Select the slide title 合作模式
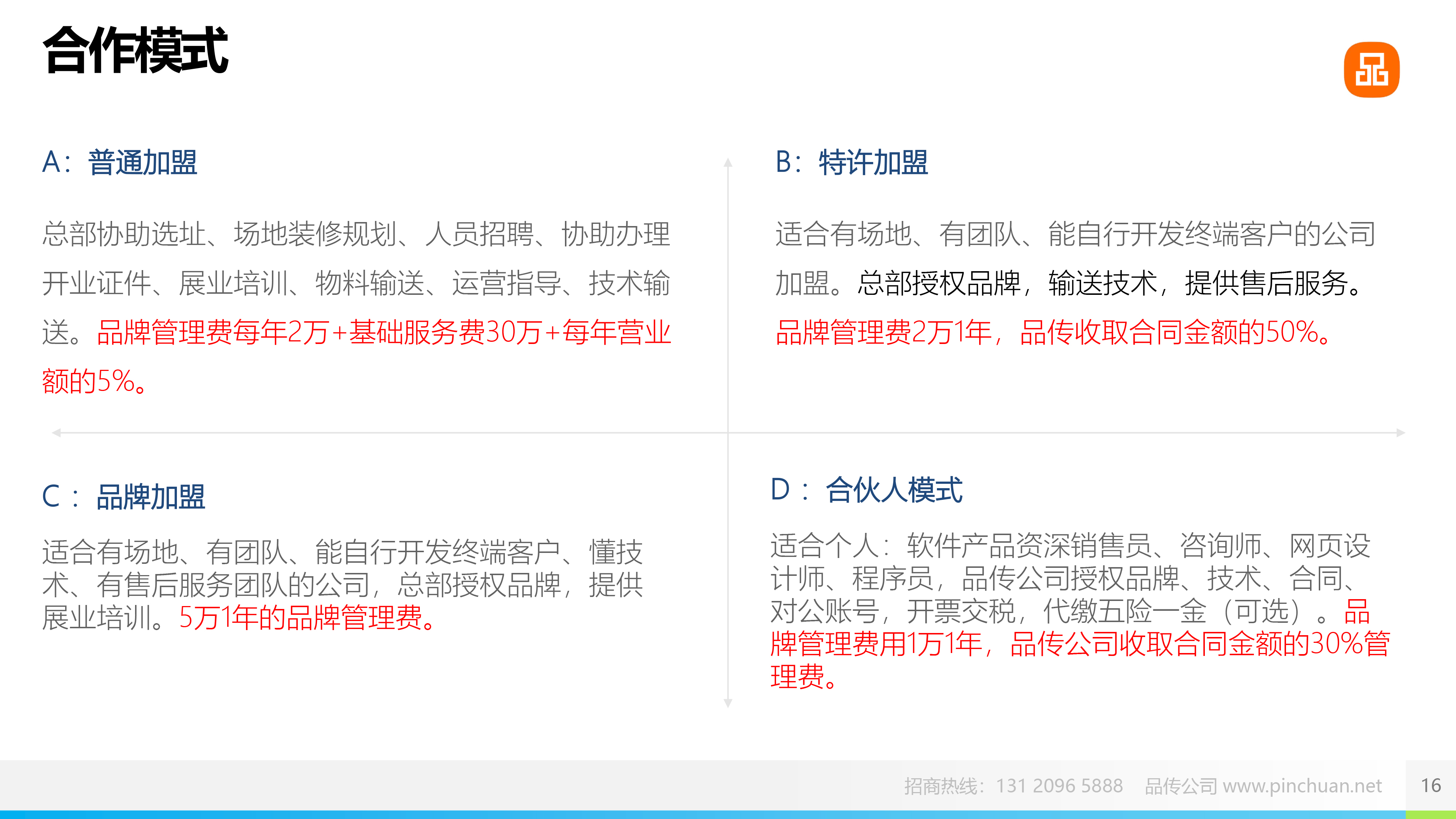Viewport: 1456px width, 819px height. tap(135, 50)
